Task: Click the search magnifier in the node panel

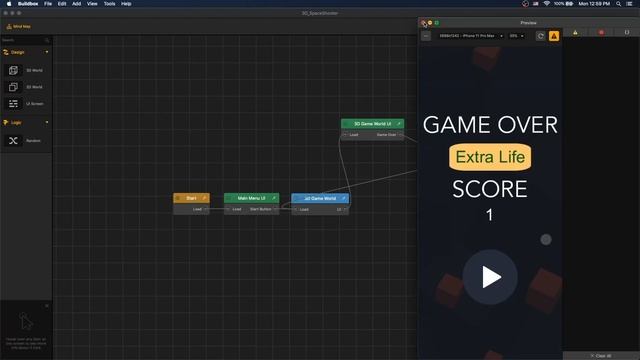Action: 47,40
